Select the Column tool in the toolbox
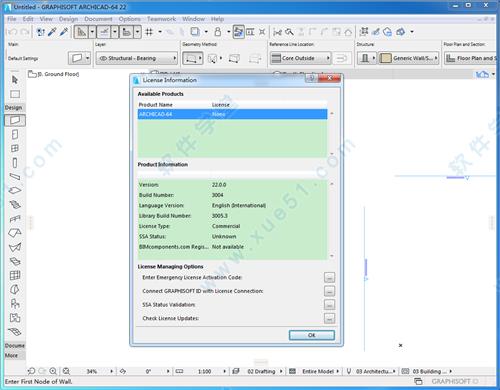500x390 pixels. pos(15,163)
